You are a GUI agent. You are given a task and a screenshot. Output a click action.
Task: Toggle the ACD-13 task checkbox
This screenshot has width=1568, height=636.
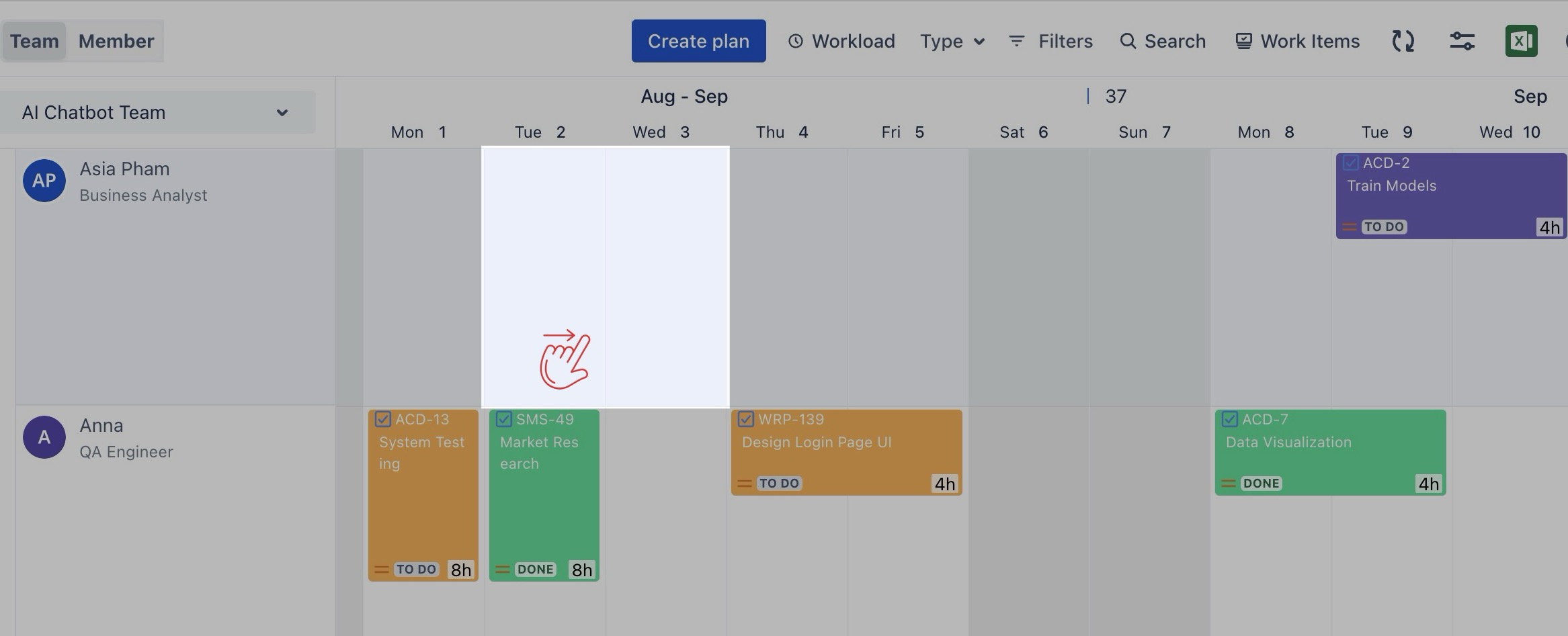pyautogui.click(x=383, y=420)
